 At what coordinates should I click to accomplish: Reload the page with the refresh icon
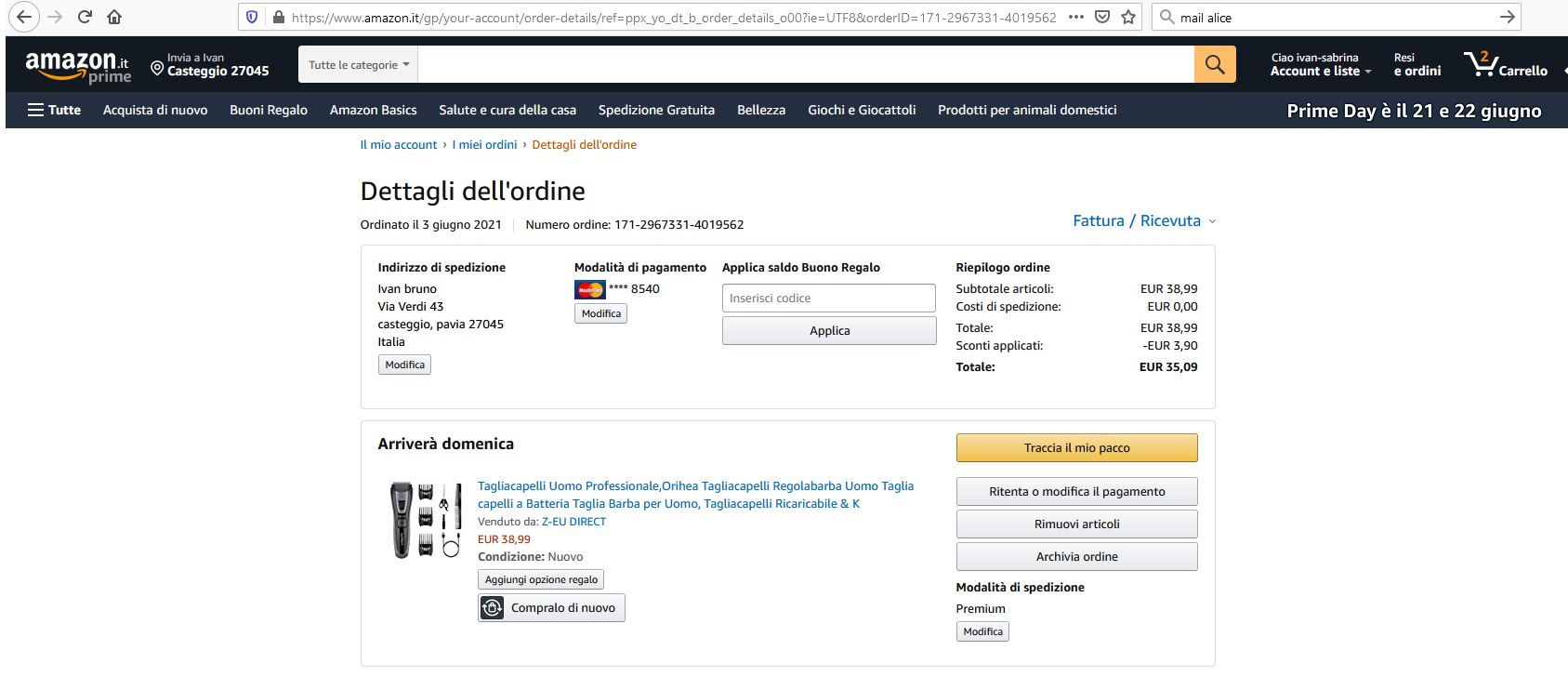tap(85, 17)
